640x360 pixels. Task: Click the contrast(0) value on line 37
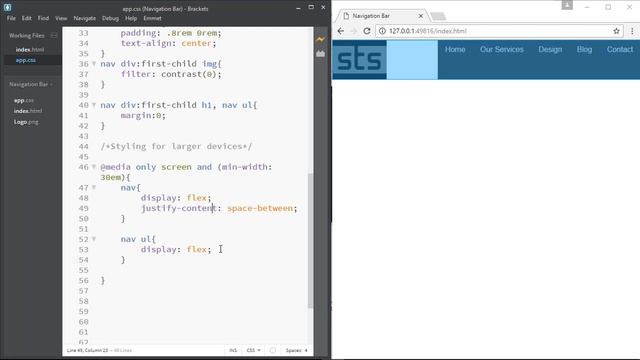[x=189, y=74]
